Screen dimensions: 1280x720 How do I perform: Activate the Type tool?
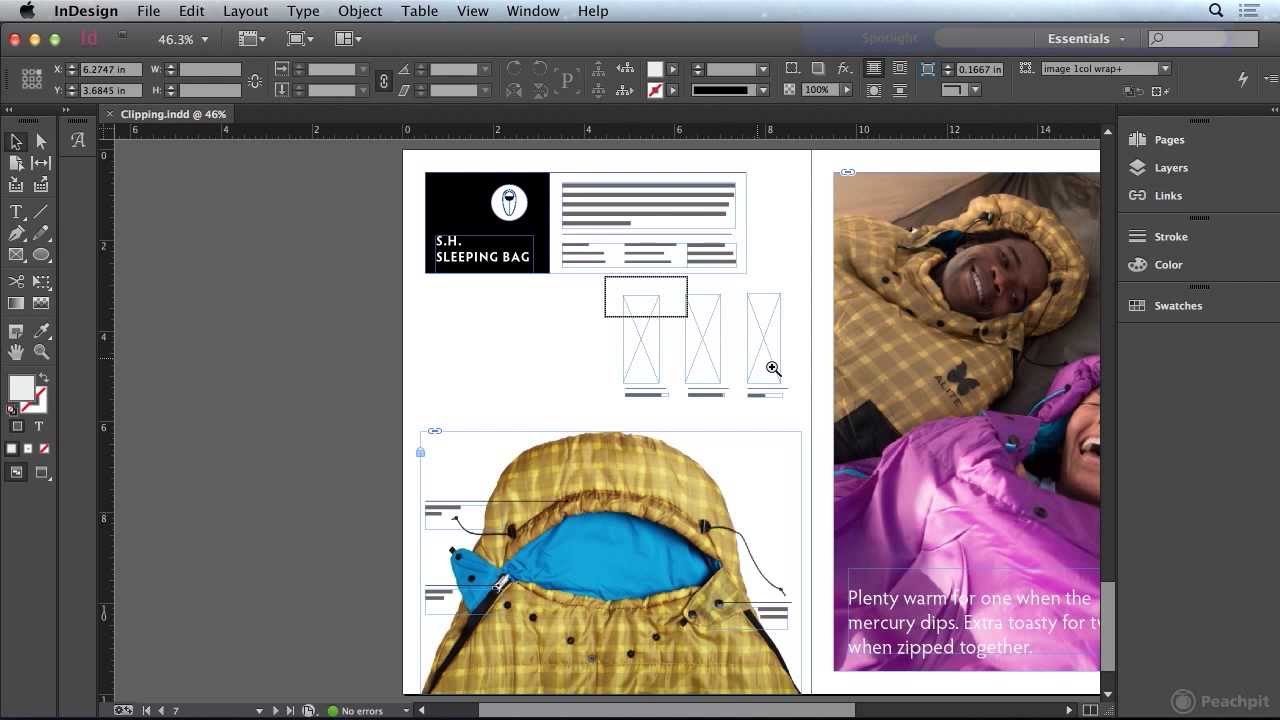tap(16, 212)
